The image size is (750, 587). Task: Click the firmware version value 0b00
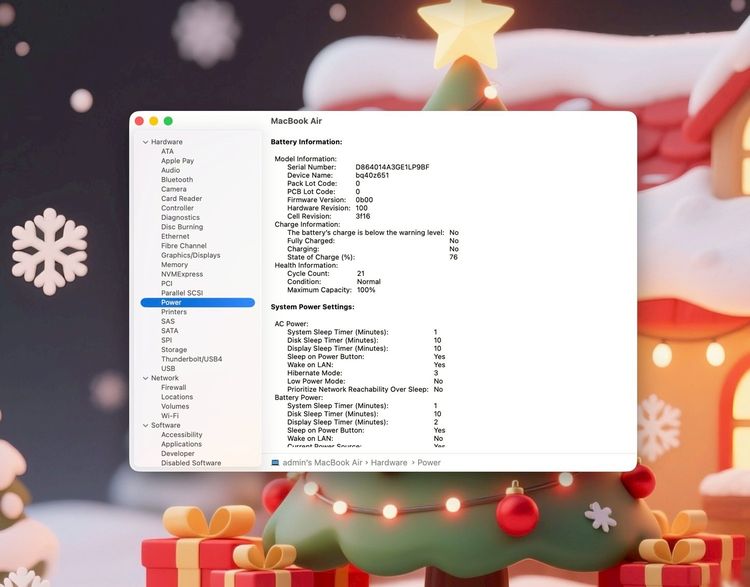click(x=364, y=199)
